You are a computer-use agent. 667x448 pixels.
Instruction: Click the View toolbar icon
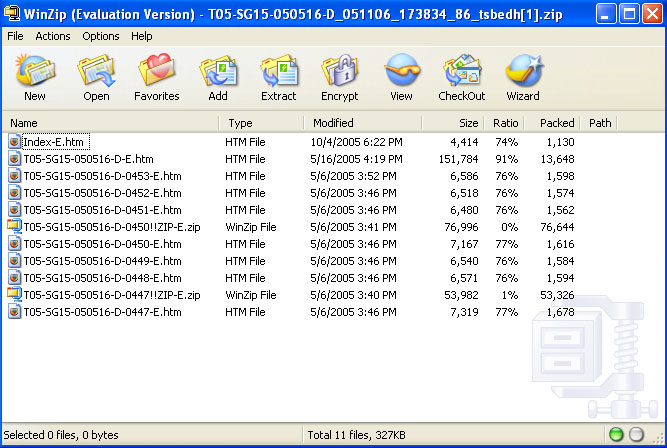402,70
